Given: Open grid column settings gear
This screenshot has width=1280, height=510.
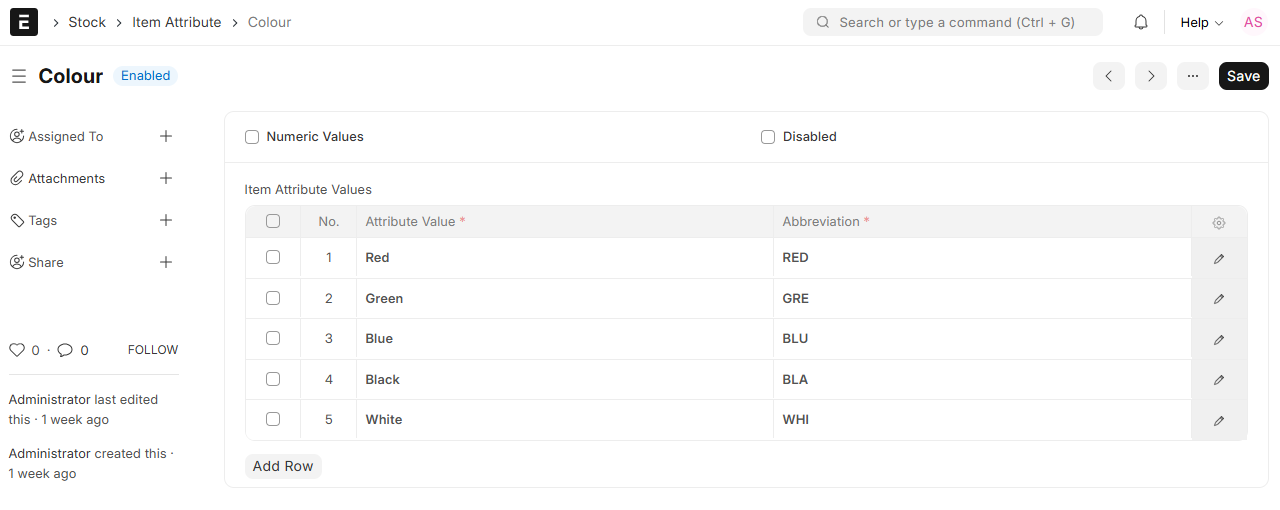Looking at the screenshot, I should (1218, 223).
